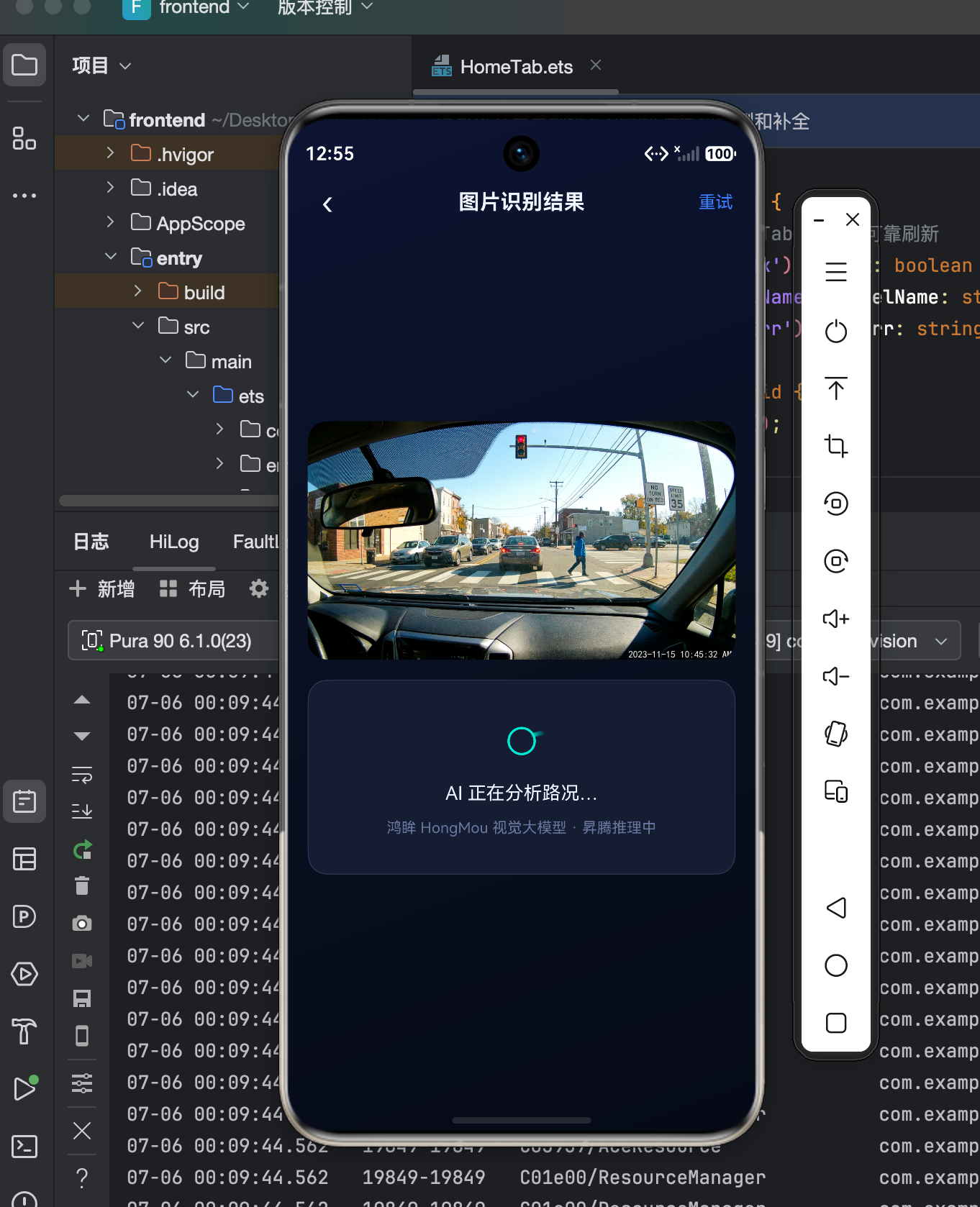Screen dimensions: 980x1207
Task: Switch to the HomeTab.ets editor tab
Action: [x=516, y=67]
